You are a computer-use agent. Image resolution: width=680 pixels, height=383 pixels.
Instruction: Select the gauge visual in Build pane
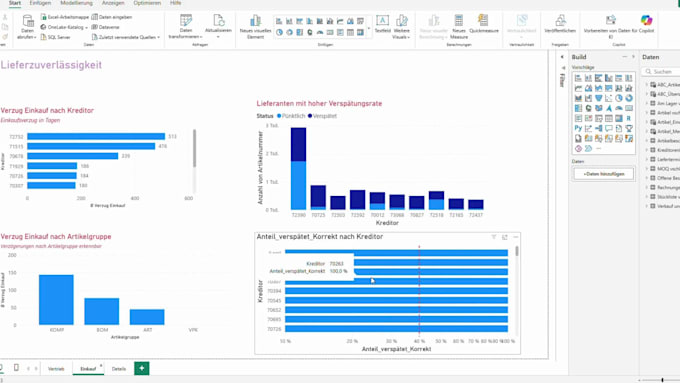click(x=619, y=108)
